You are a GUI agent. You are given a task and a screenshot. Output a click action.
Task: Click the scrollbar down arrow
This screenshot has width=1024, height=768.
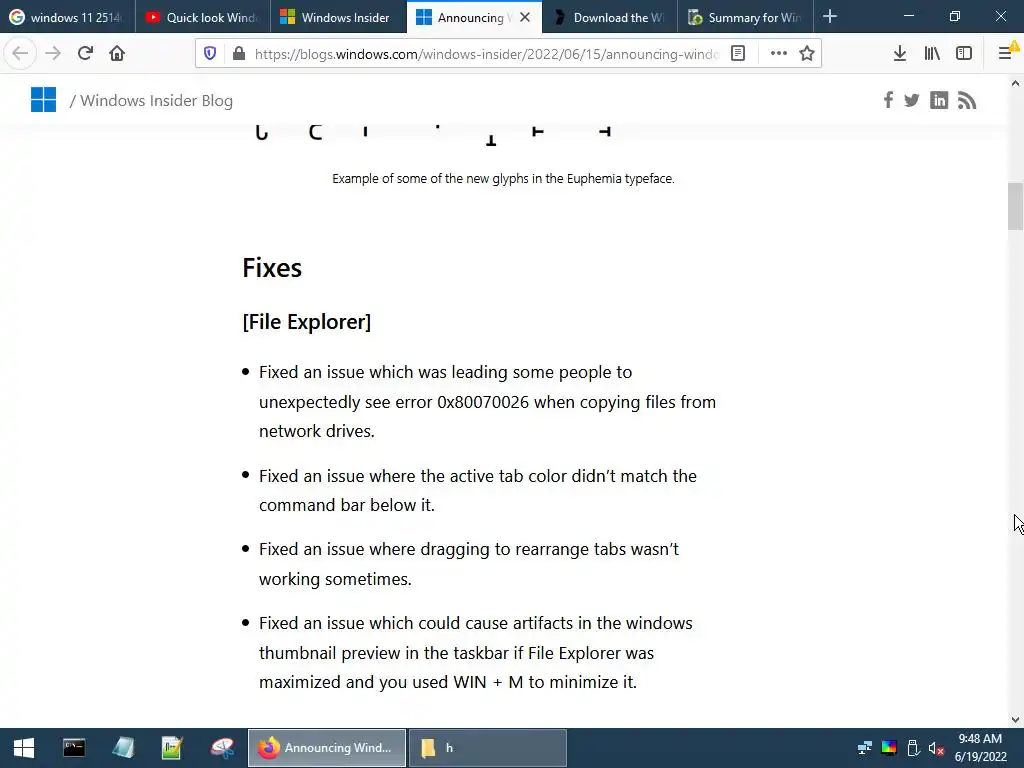coord(1015,720)
